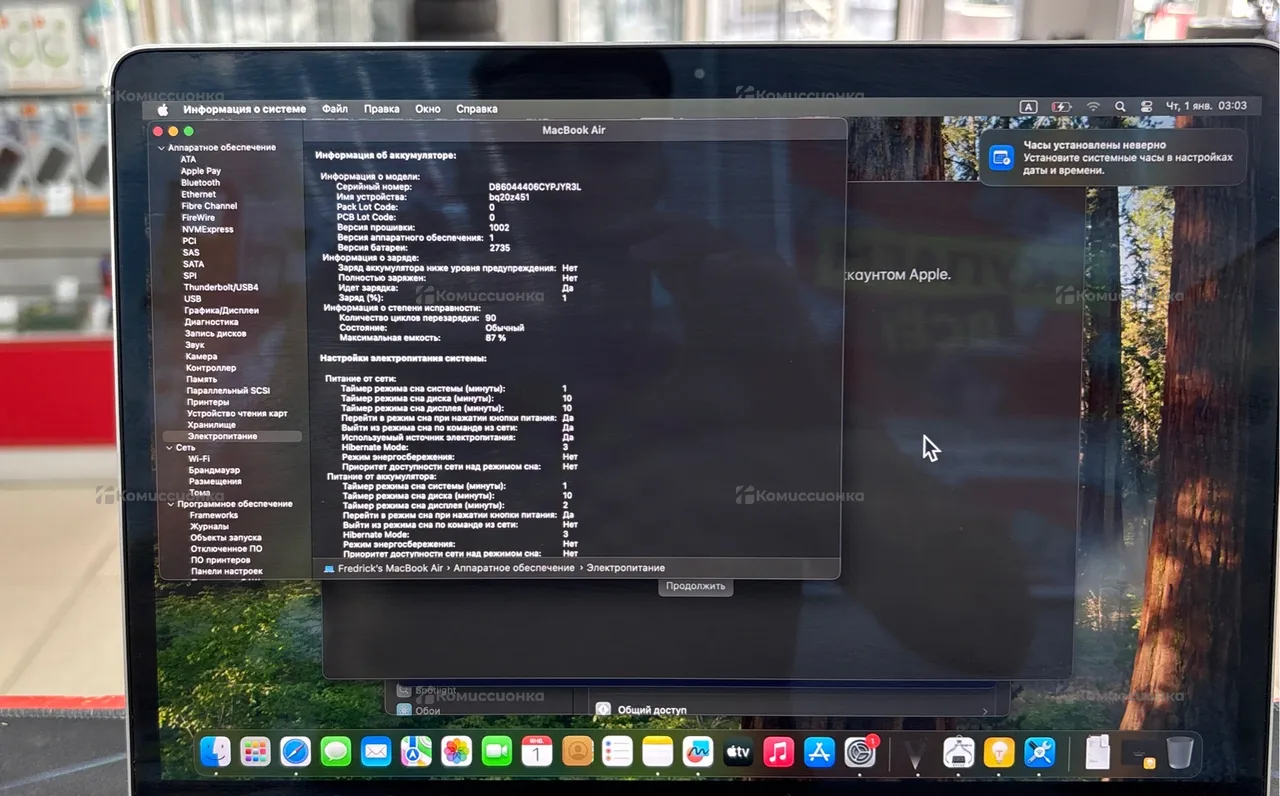Screen dimensions: 1280x796
Task: Select Ethernet in the sidebar
Action: [198, 194]
